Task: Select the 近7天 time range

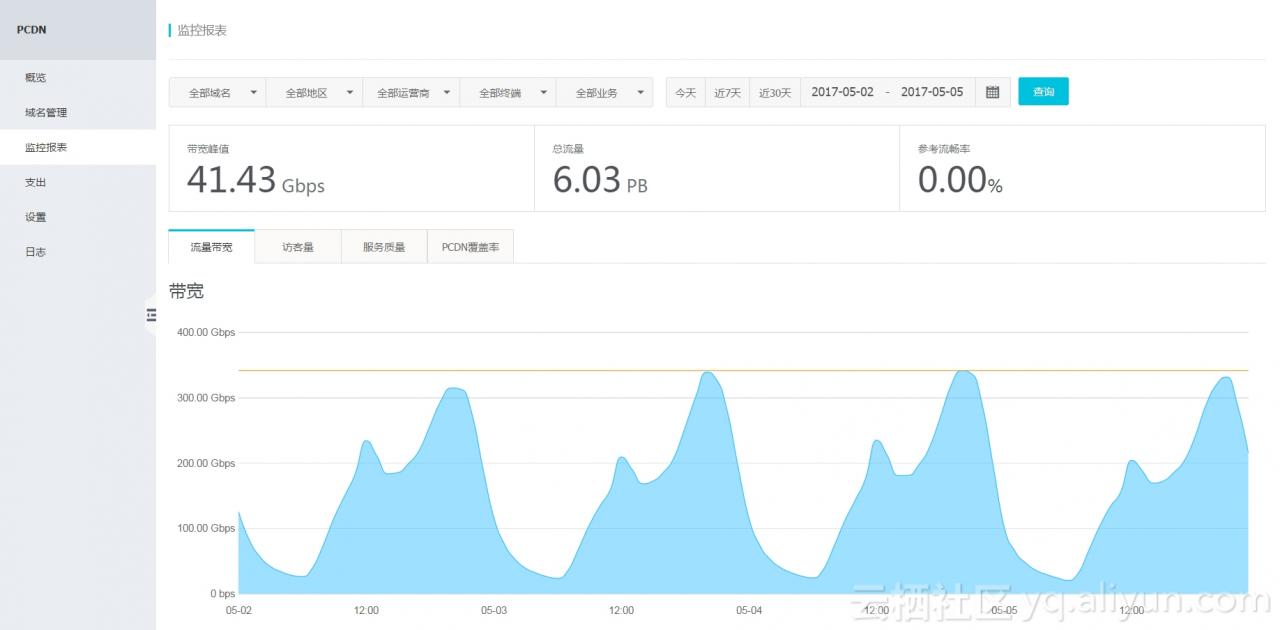Action: pyautogui.click(x=727, y=92)
